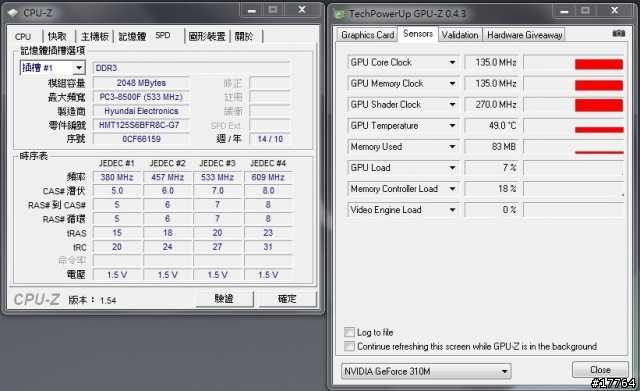Click the 8.0 CAS latency cell

coord(268,191)
